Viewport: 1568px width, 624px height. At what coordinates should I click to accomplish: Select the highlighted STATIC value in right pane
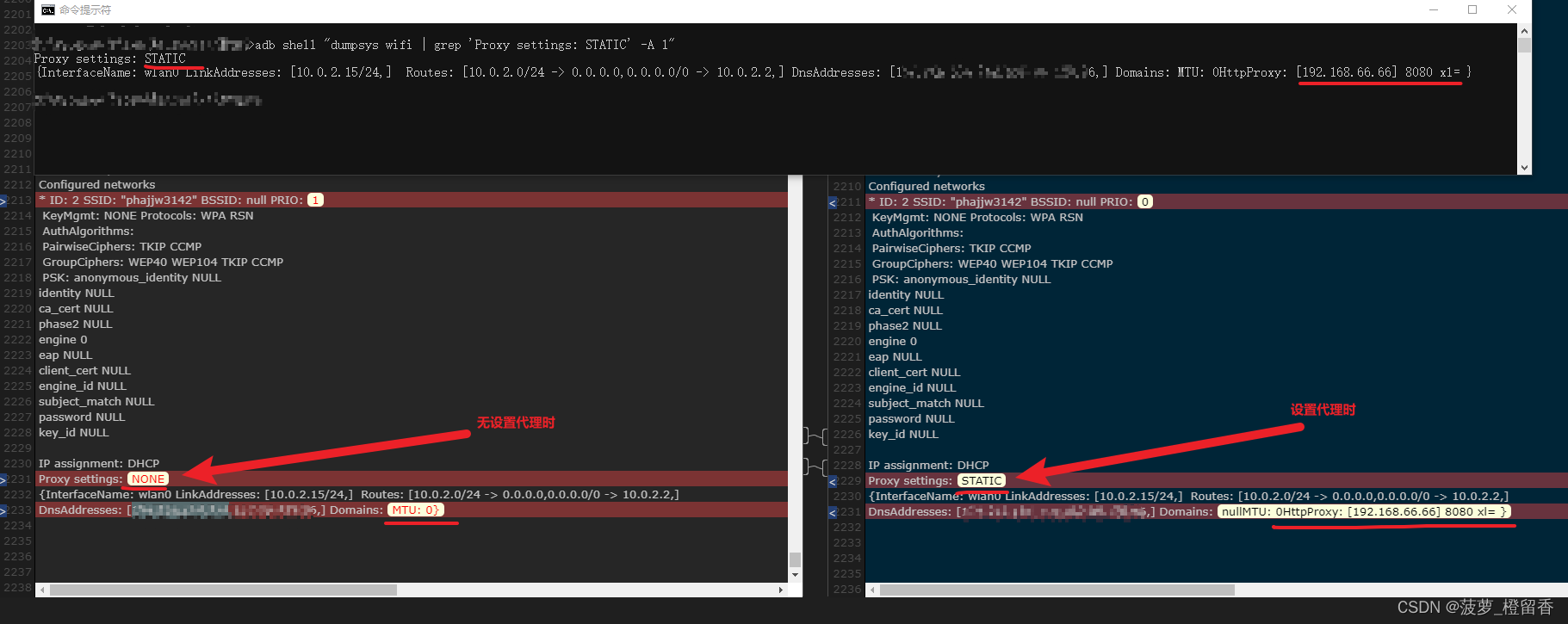[981, 481]
